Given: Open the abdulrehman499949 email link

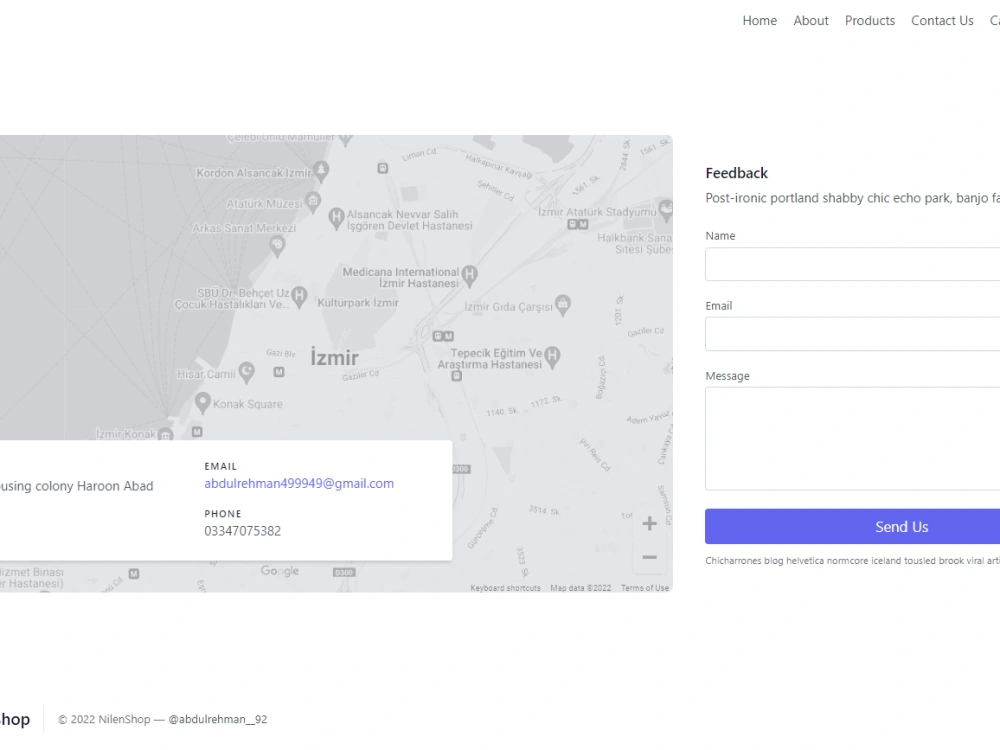Looking at the screenshot, I should [x=299, y=483].
